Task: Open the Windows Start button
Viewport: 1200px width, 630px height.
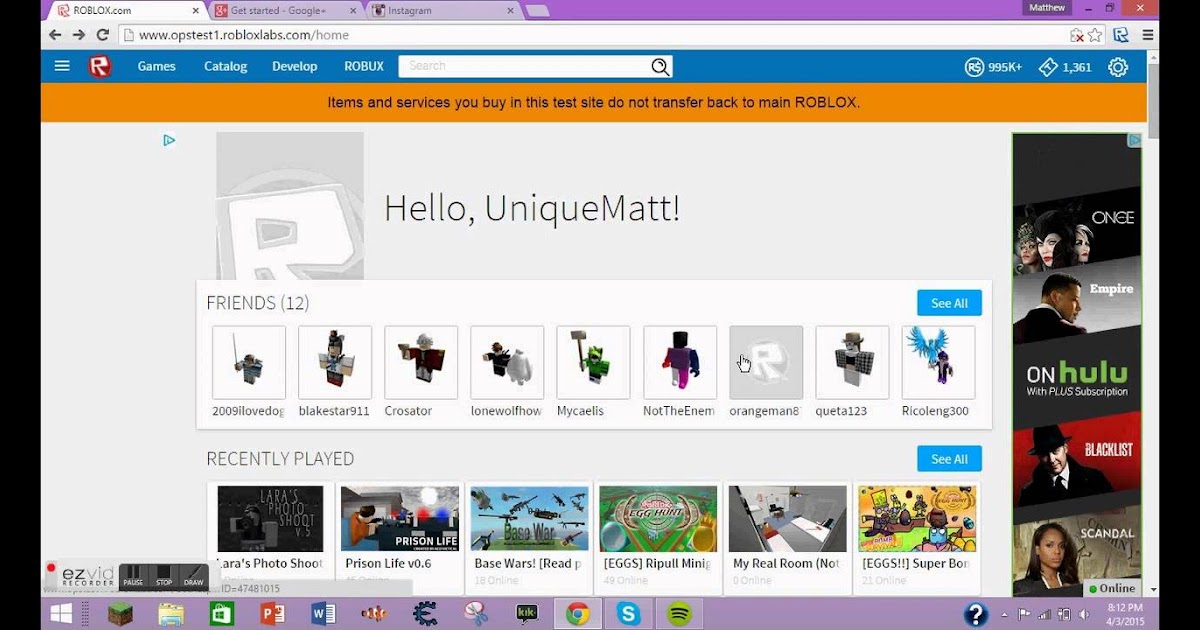Action: coord(61,613)
